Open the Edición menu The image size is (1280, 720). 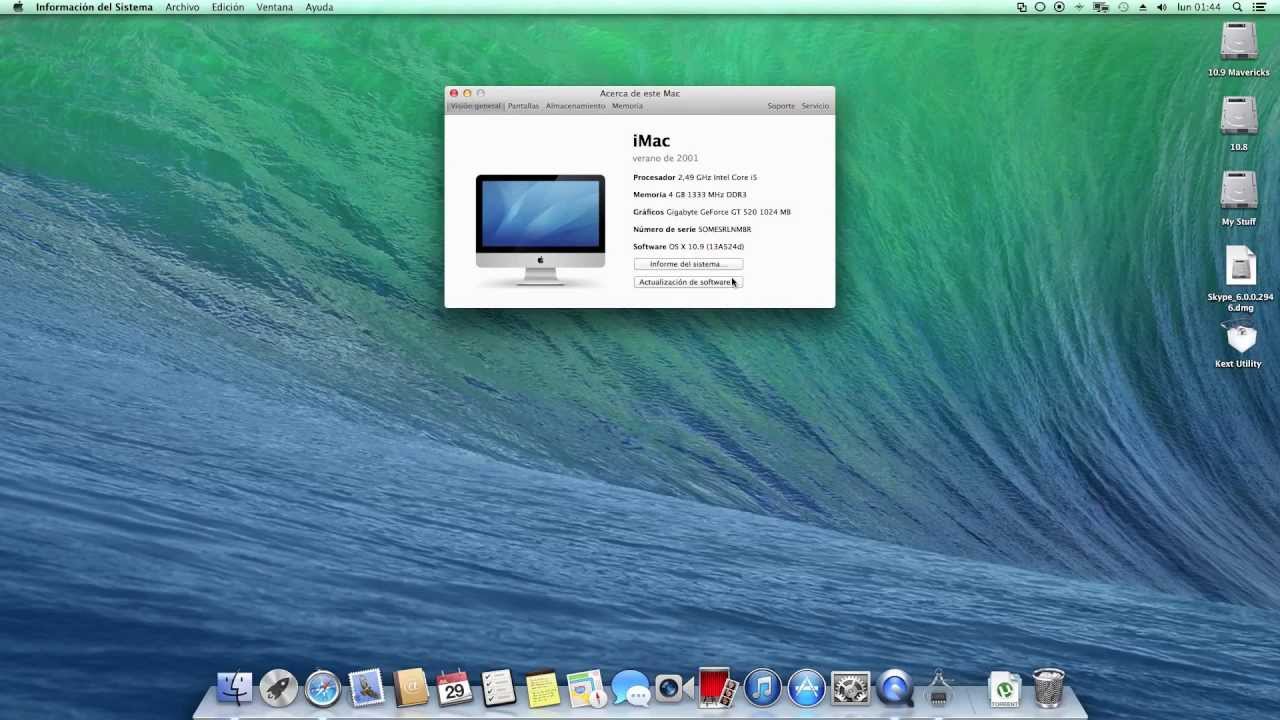pyautogui.click(x=228, y=7)
